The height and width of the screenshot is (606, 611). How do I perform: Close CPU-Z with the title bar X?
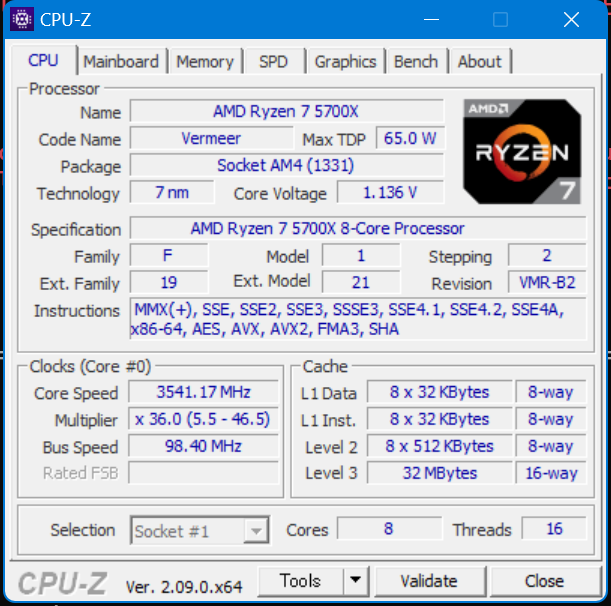click(571, 19)
